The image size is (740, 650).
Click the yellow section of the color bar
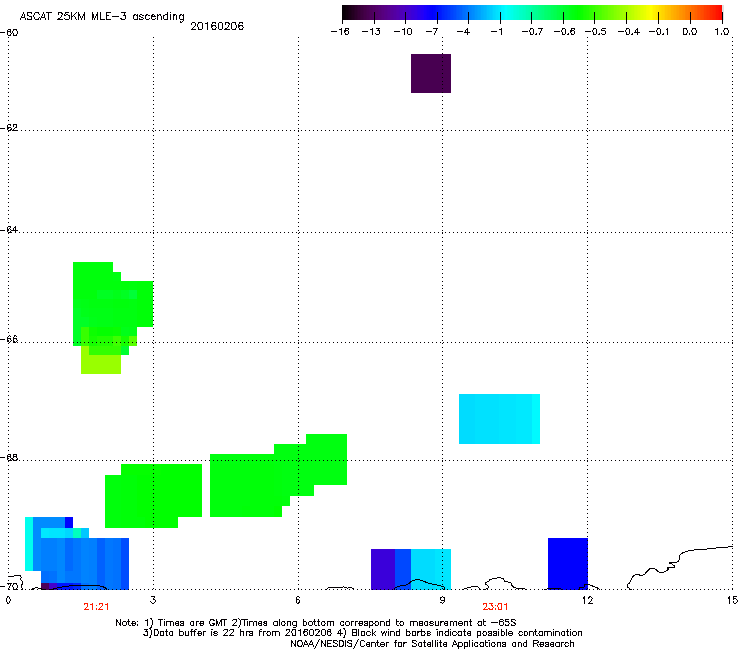652,13
